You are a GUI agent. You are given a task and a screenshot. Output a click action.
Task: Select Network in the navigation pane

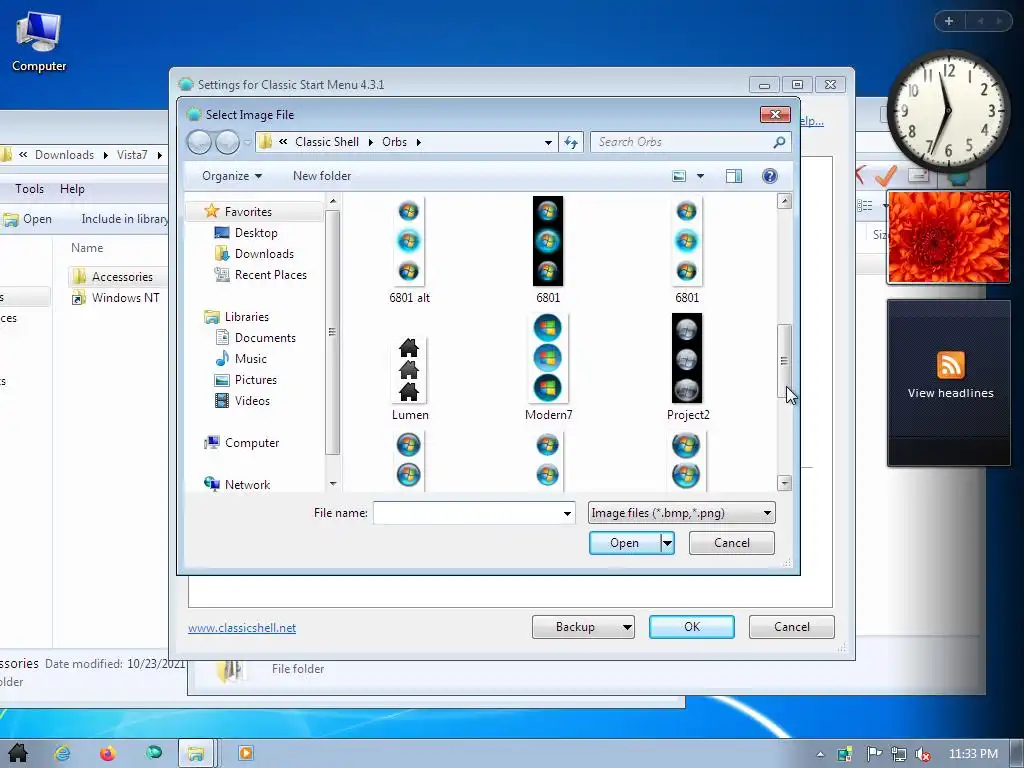click(247, 485)
